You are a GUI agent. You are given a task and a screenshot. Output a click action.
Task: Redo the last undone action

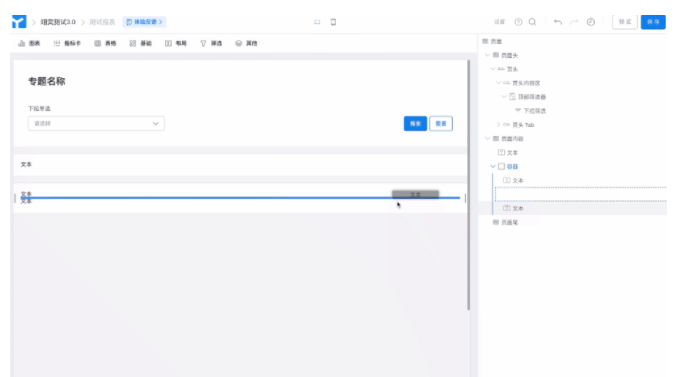point(574,22)
